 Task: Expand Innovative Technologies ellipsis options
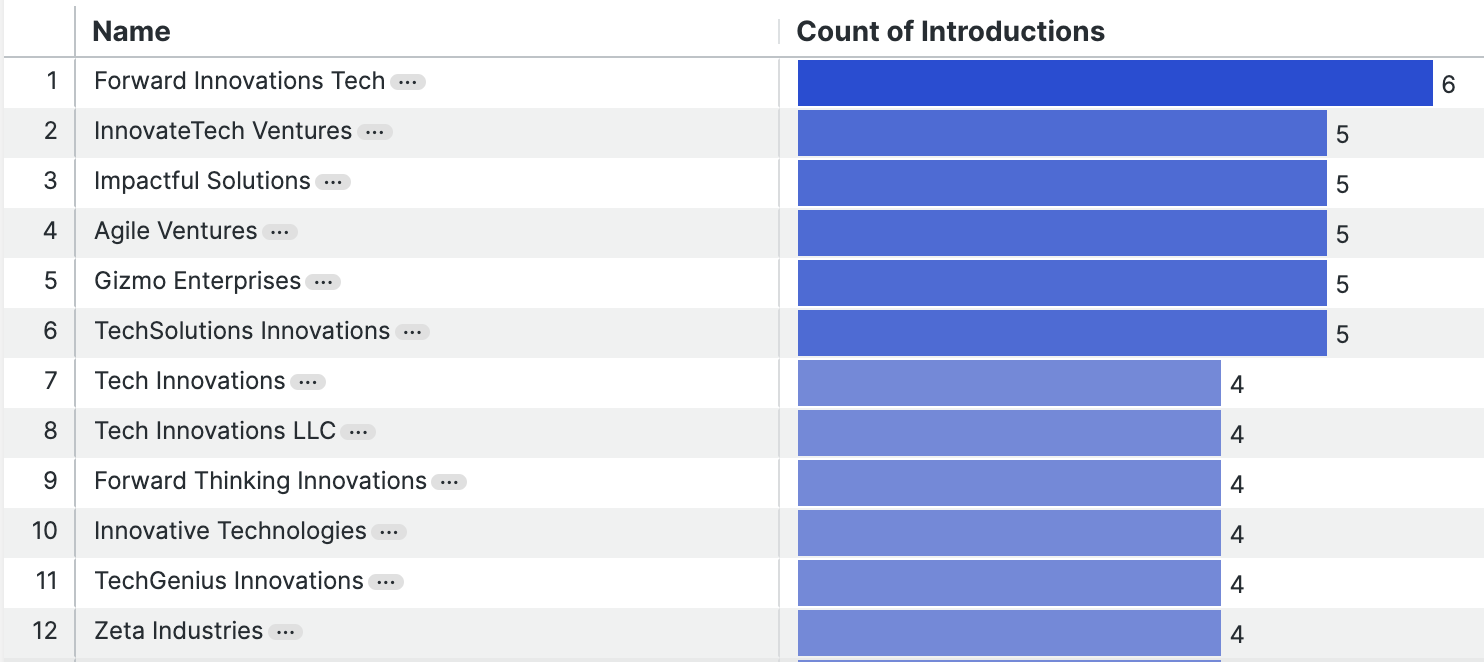tap(389, 532)
